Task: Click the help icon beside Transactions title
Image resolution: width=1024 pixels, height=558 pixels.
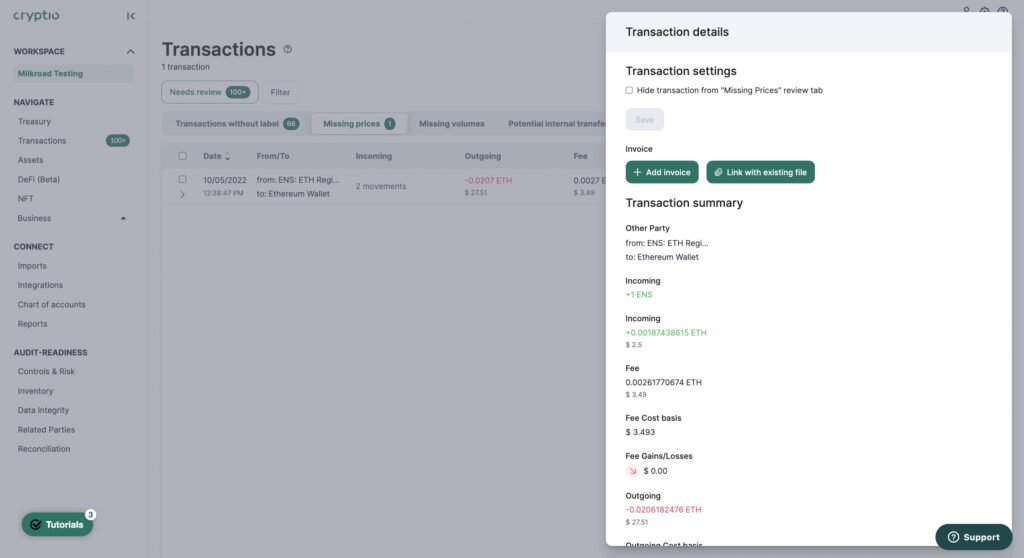Action: pos(288,49)
